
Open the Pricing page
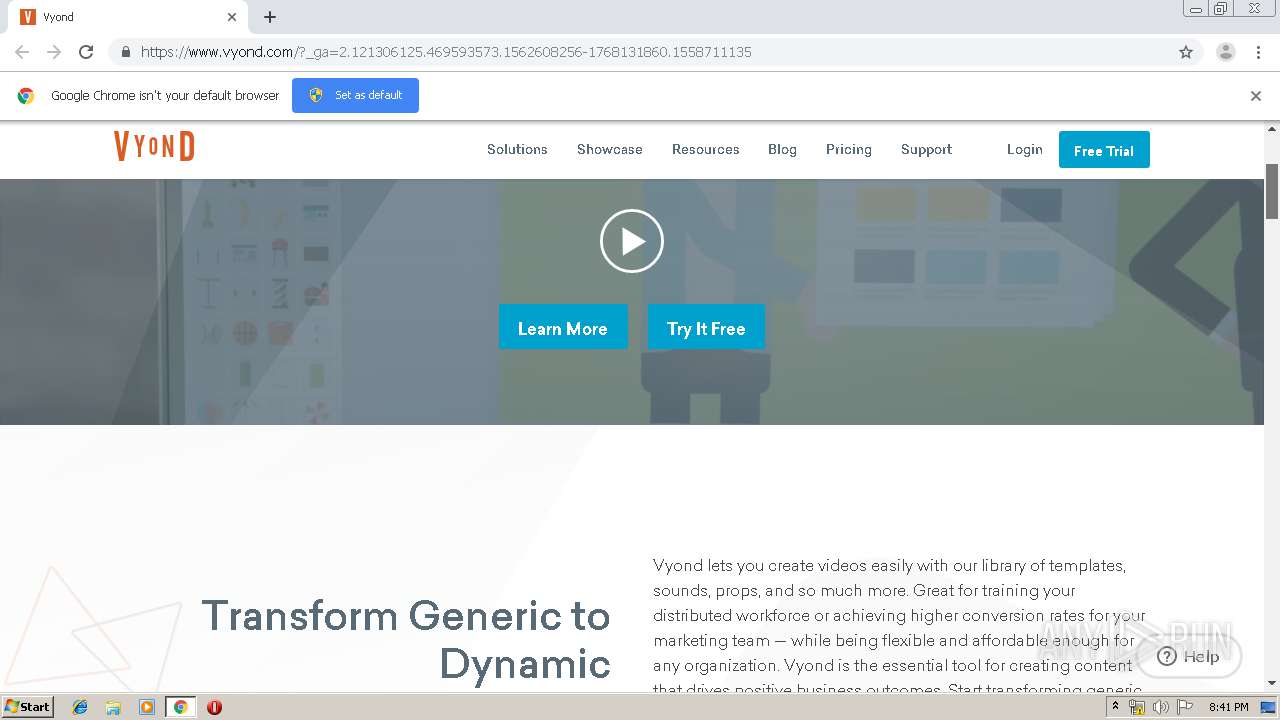tap(848, 149)
